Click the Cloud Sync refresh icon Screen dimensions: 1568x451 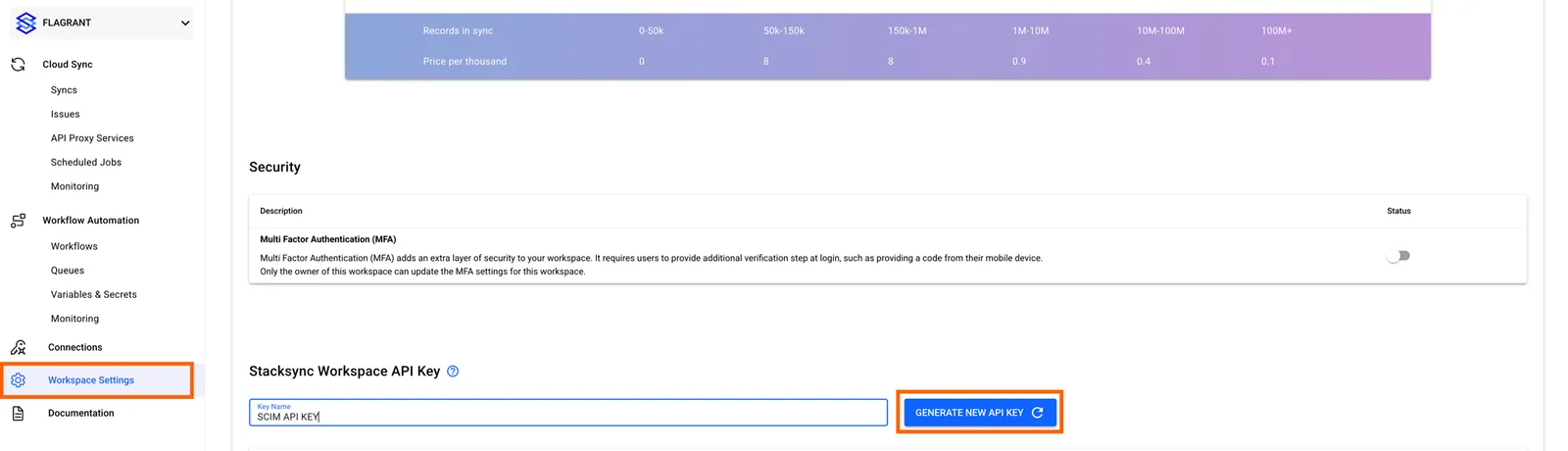[18, 65]
